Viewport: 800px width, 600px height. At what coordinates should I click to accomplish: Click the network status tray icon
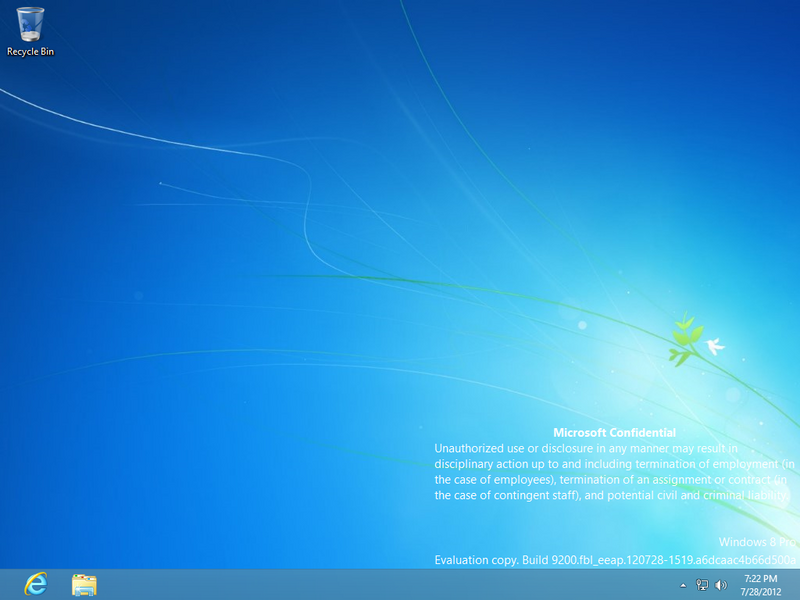click(x=702, y=585)
